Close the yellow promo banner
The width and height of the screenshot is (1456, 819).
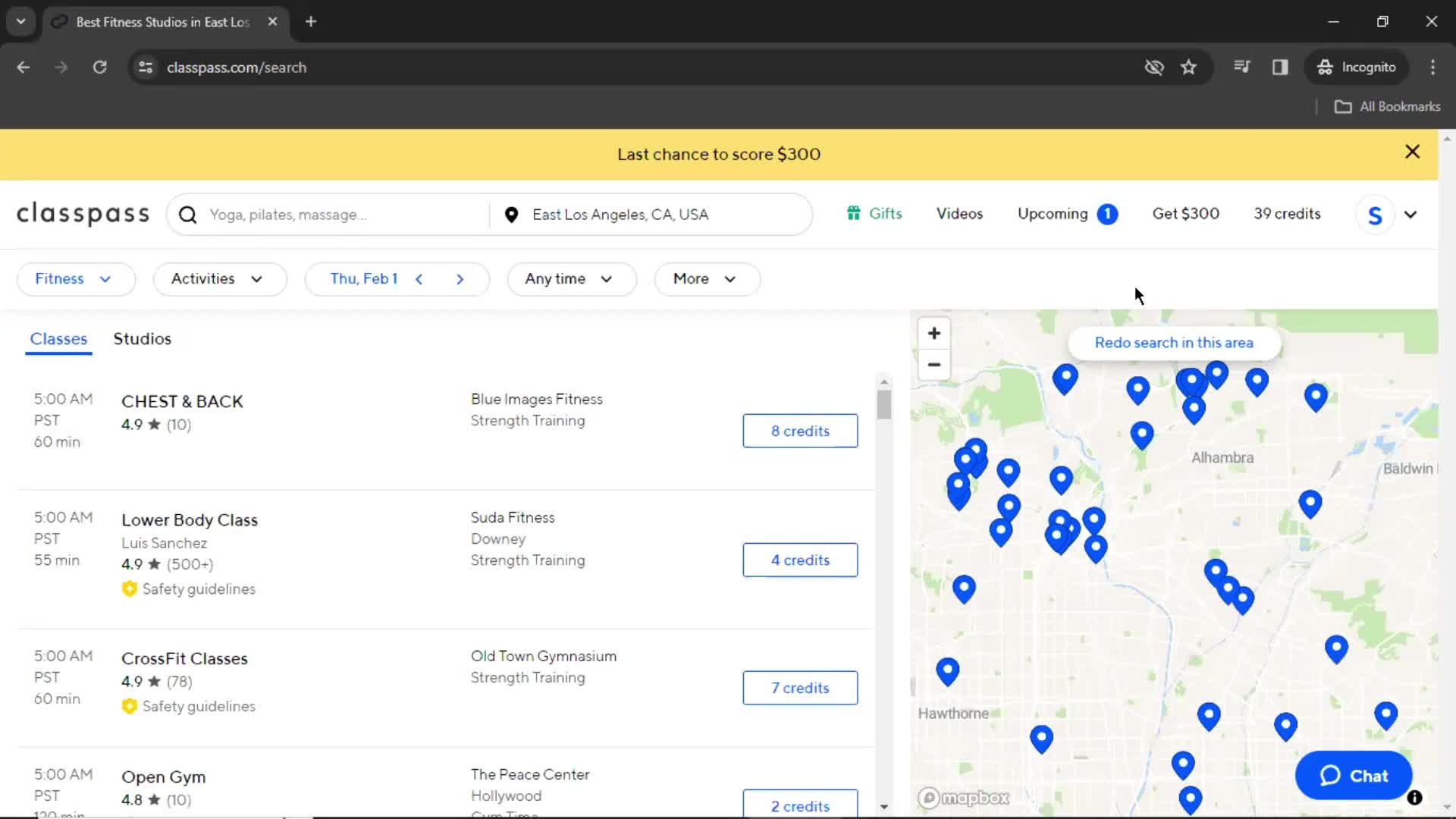click(1412, 152)
